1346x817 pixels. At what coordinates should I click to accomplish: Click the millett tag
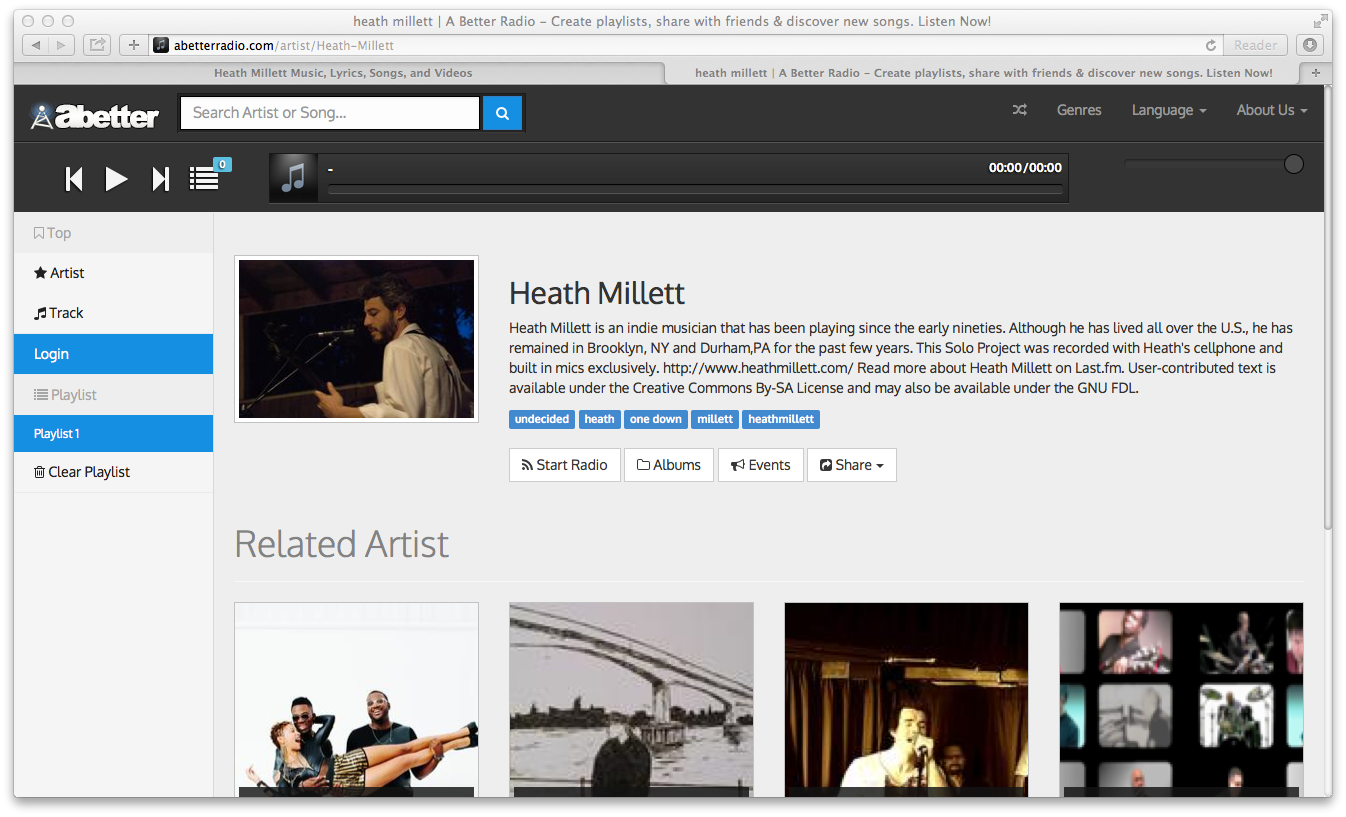(x=715, y=419)
